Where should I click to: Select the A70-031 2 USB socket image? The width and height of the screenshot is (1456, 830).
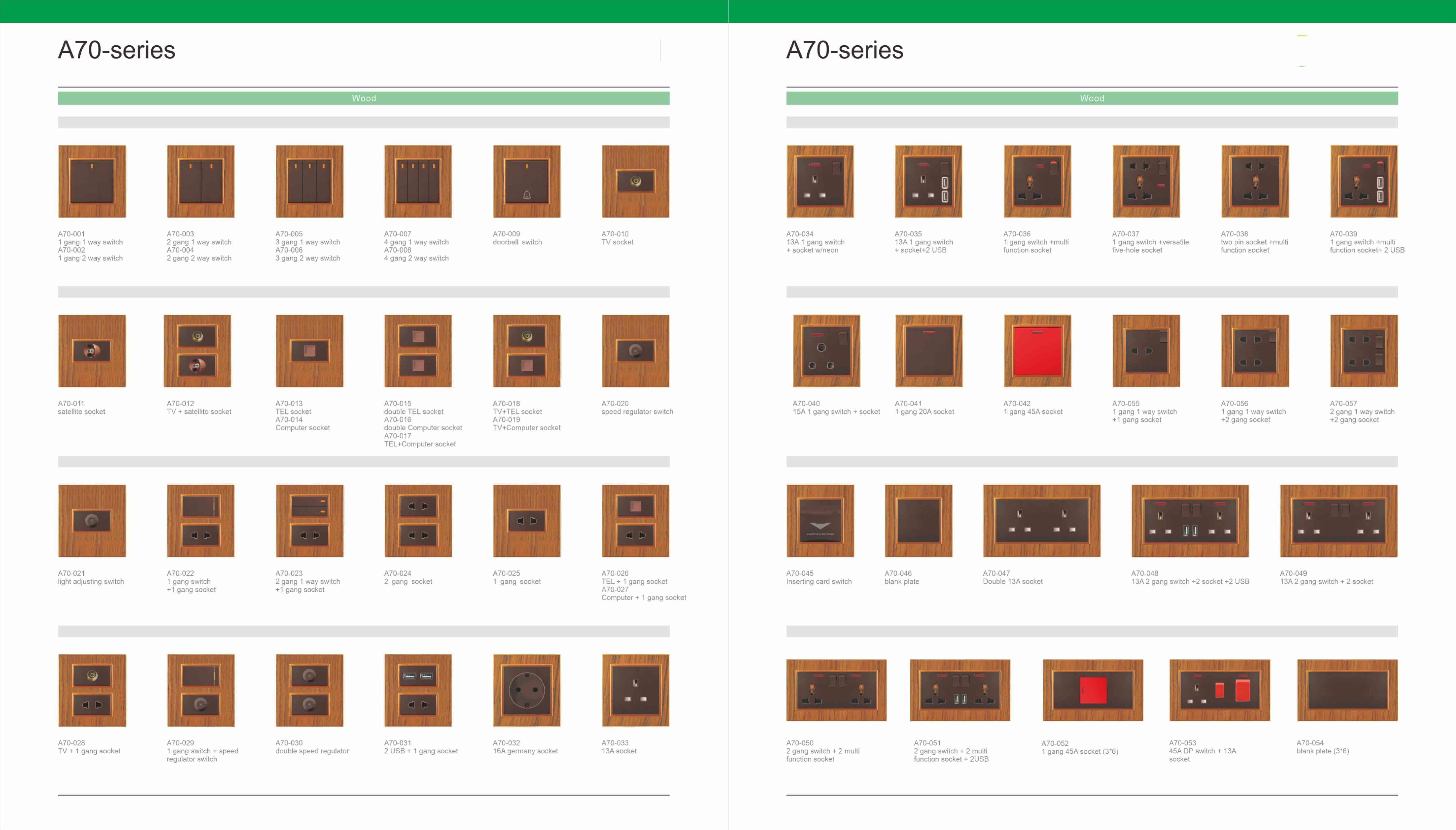(418, 690)
